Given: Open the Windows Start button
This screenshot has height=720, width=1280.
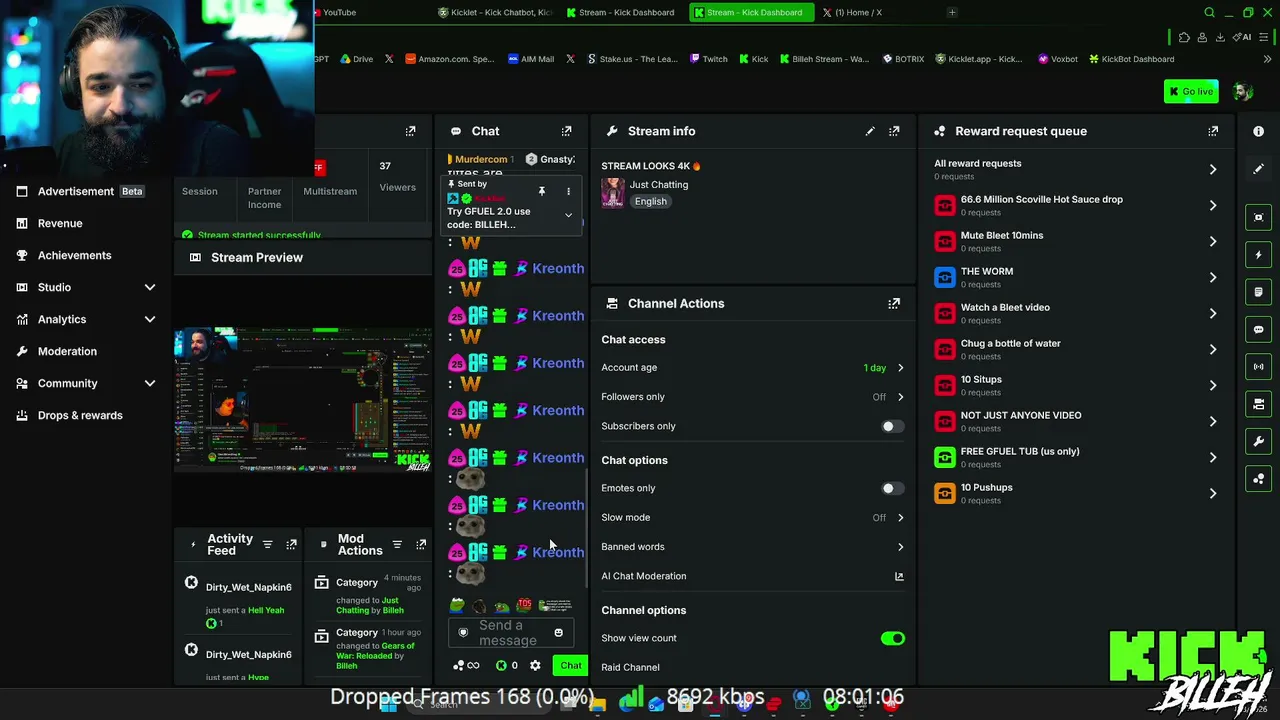Looking at the screenshot, I should (387, 705).
